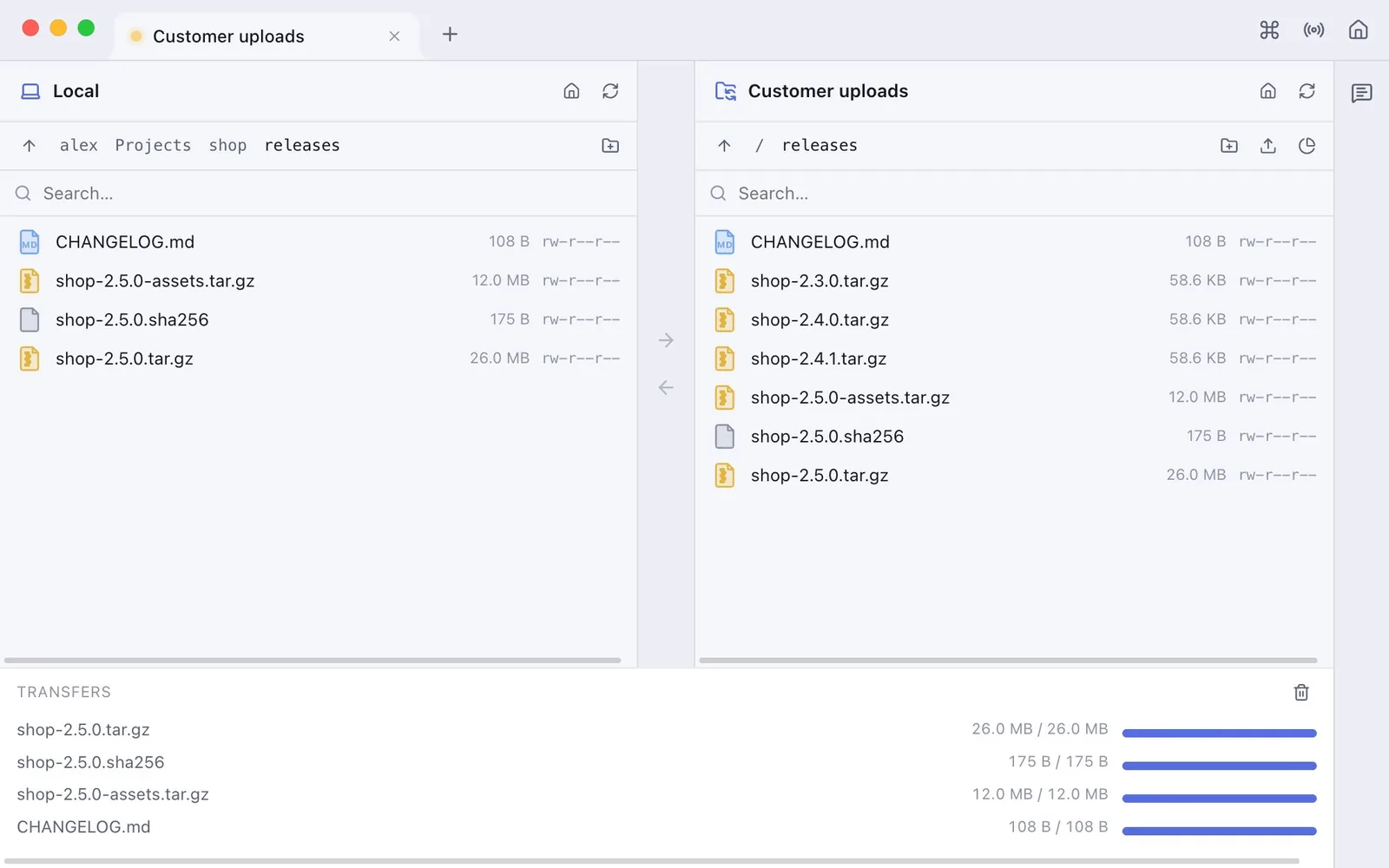
Task: Select shop-2.5.0.sha256 in Customer uploads pane
Action: tap(1014, 437)
